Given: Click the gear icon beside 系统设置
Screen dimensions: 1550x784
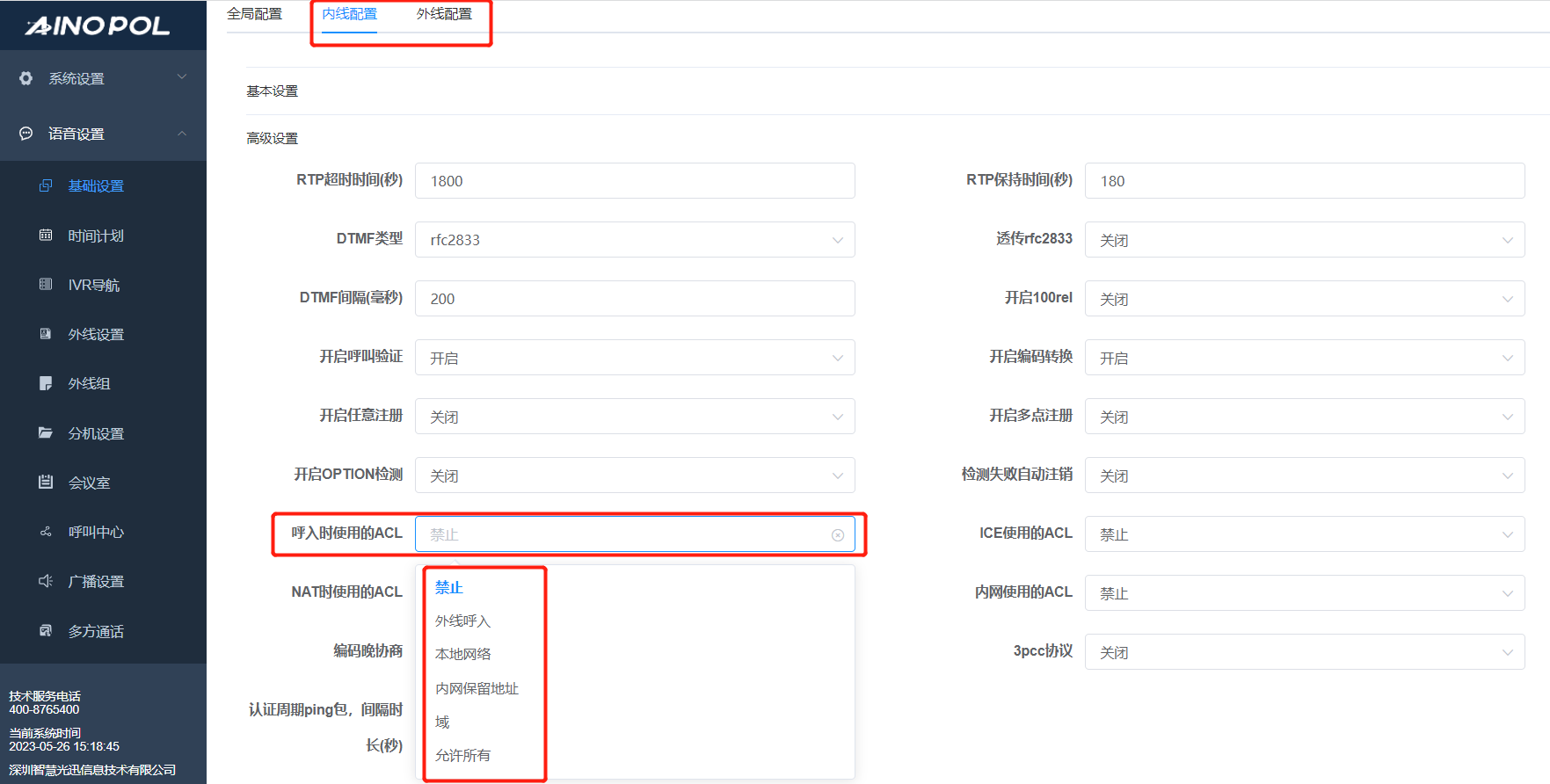Looking at the screenshot, I should coord(26,78).
